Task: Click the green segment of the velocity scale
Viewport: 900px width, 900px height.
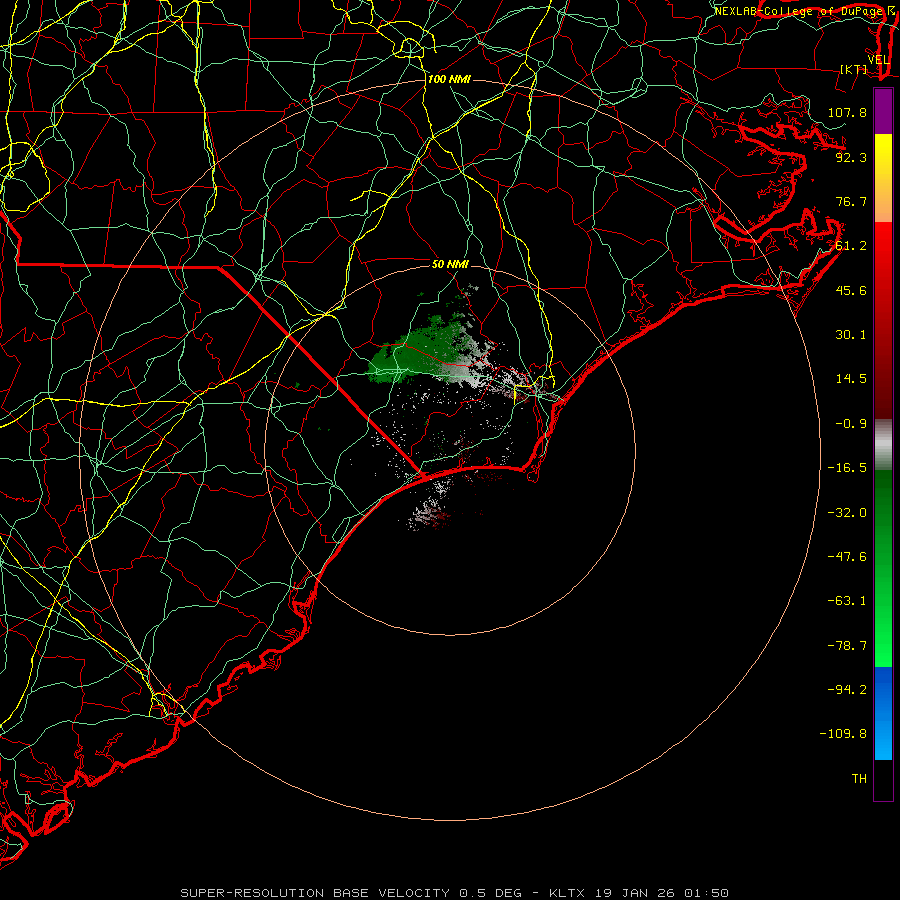Action: (883, 568)
